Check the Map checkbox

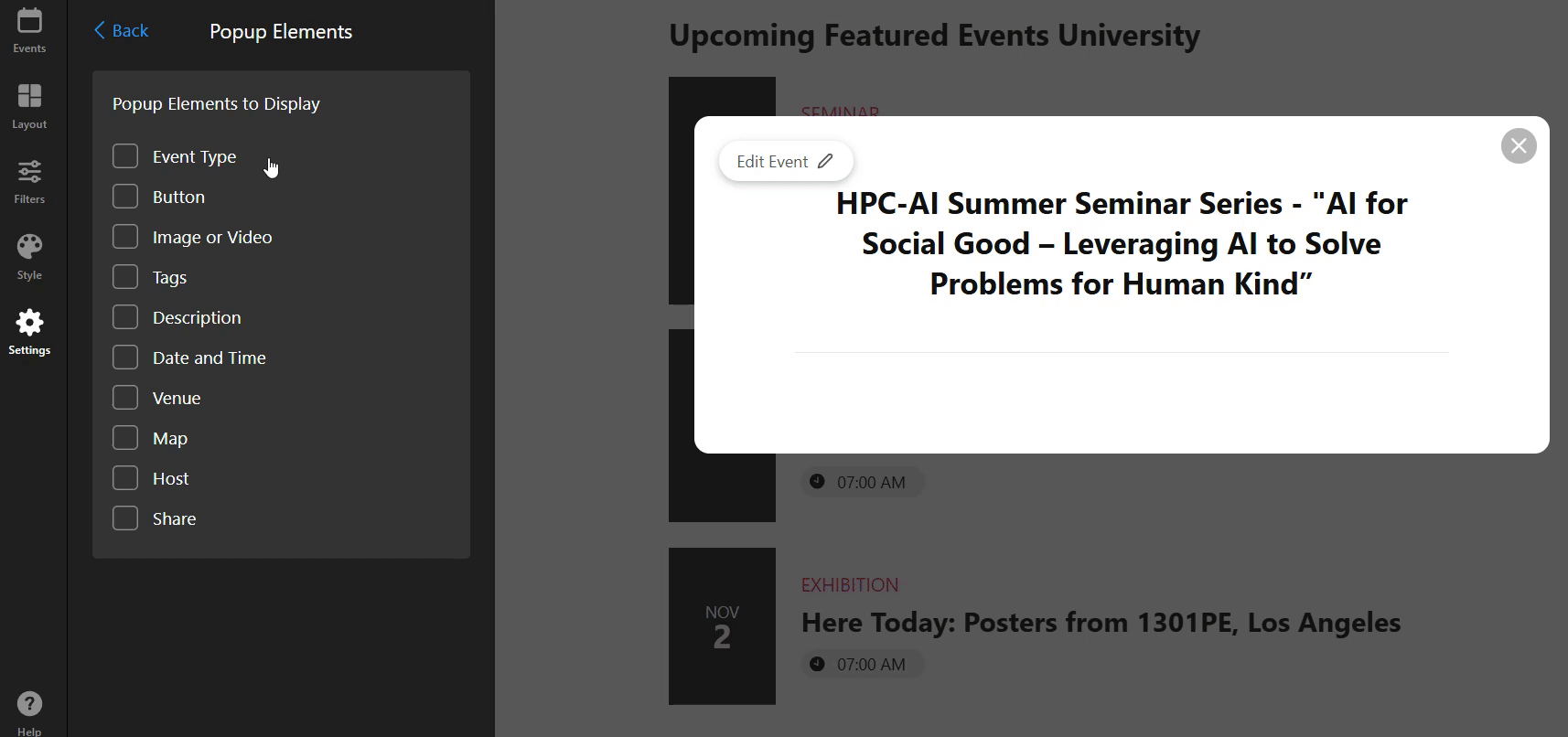pos(125,438)
